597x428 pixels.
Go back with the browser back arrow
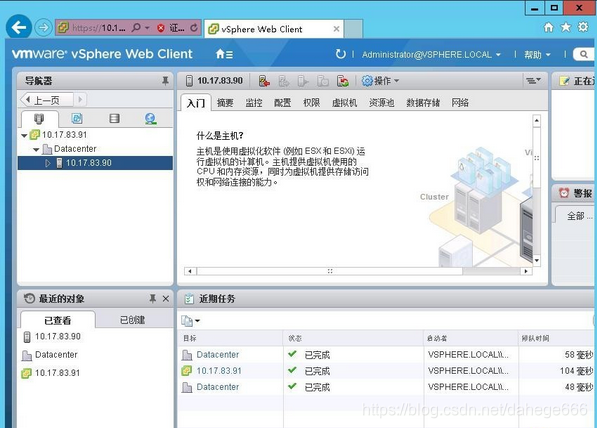pyautogui.click(x=19, y=27)
